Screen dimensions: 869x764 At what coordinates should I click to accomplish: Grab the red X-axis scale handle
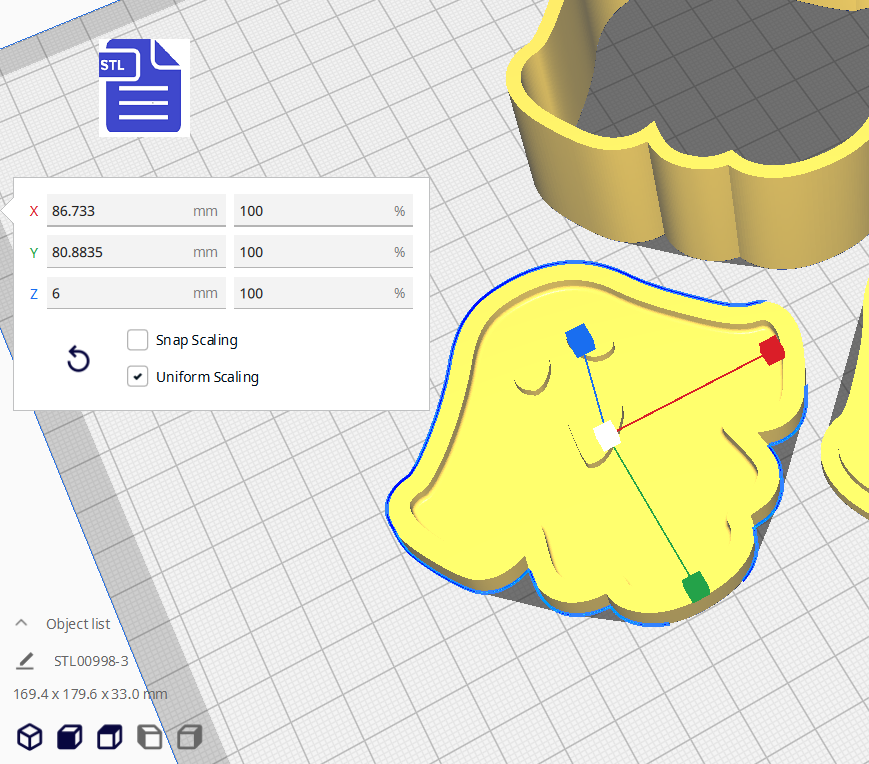tap(771, 350)
